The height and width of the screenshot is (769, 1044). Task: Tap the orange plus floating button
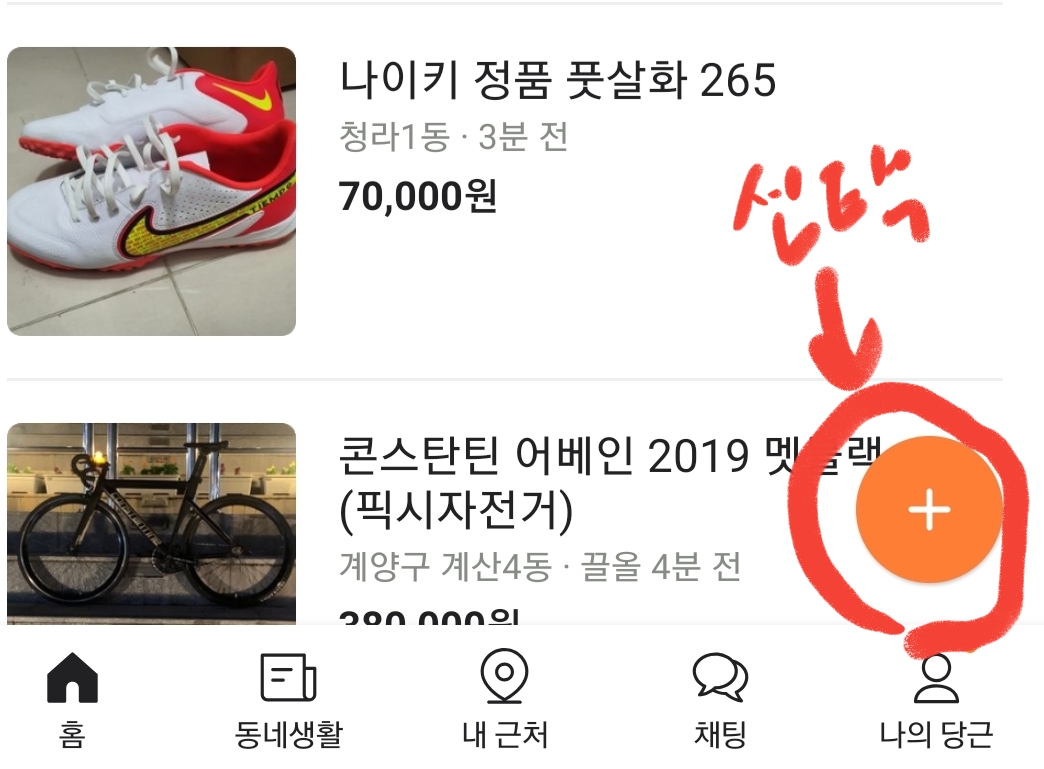click(929, 510)
